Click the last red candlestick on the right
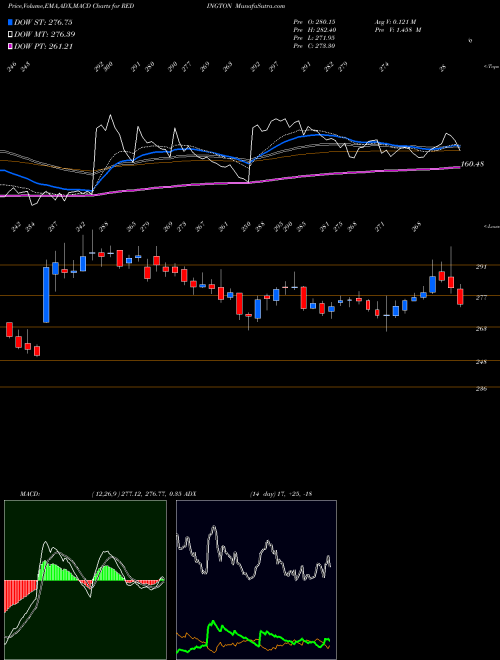Screen dimensions: 500x660 460,297
